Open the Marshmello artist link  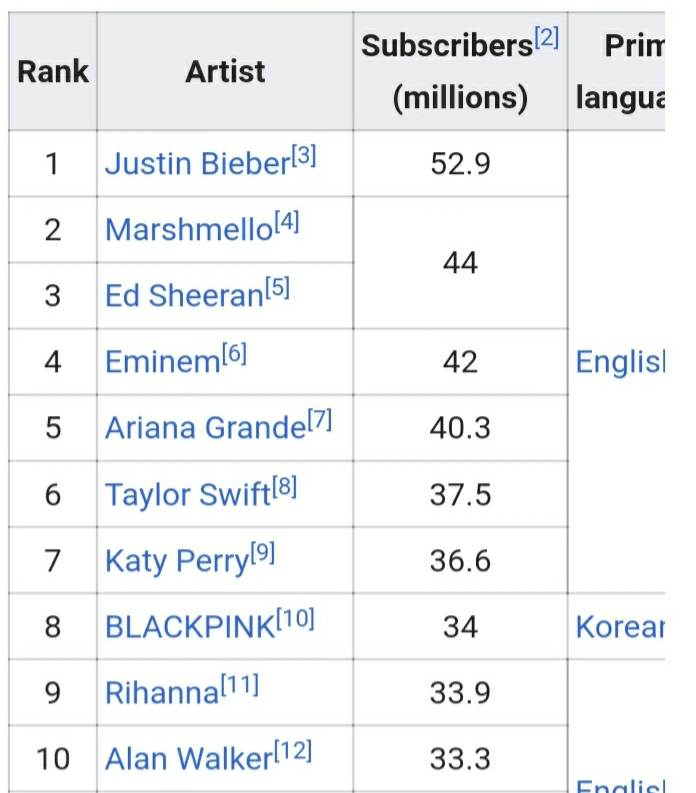(188, 230)
